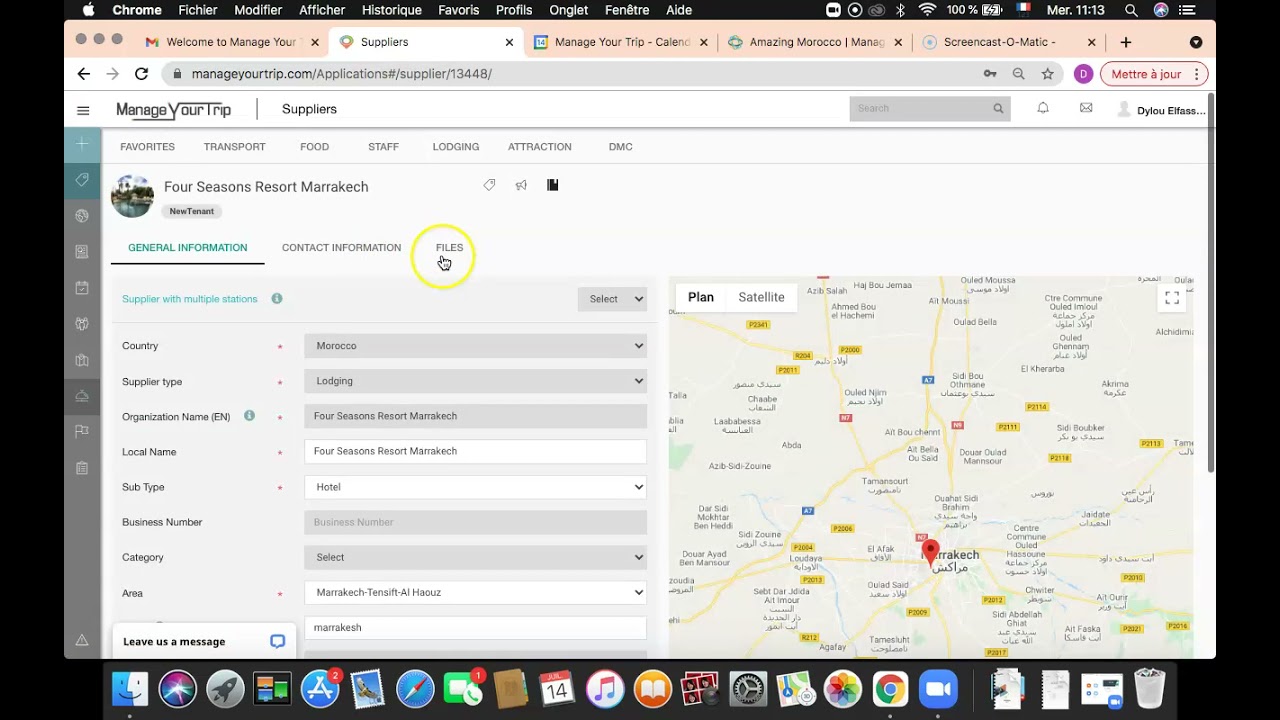Open the service bell suppliers sidebar icon
This screenshot has height=720, width=1280.
coord(82,396)
